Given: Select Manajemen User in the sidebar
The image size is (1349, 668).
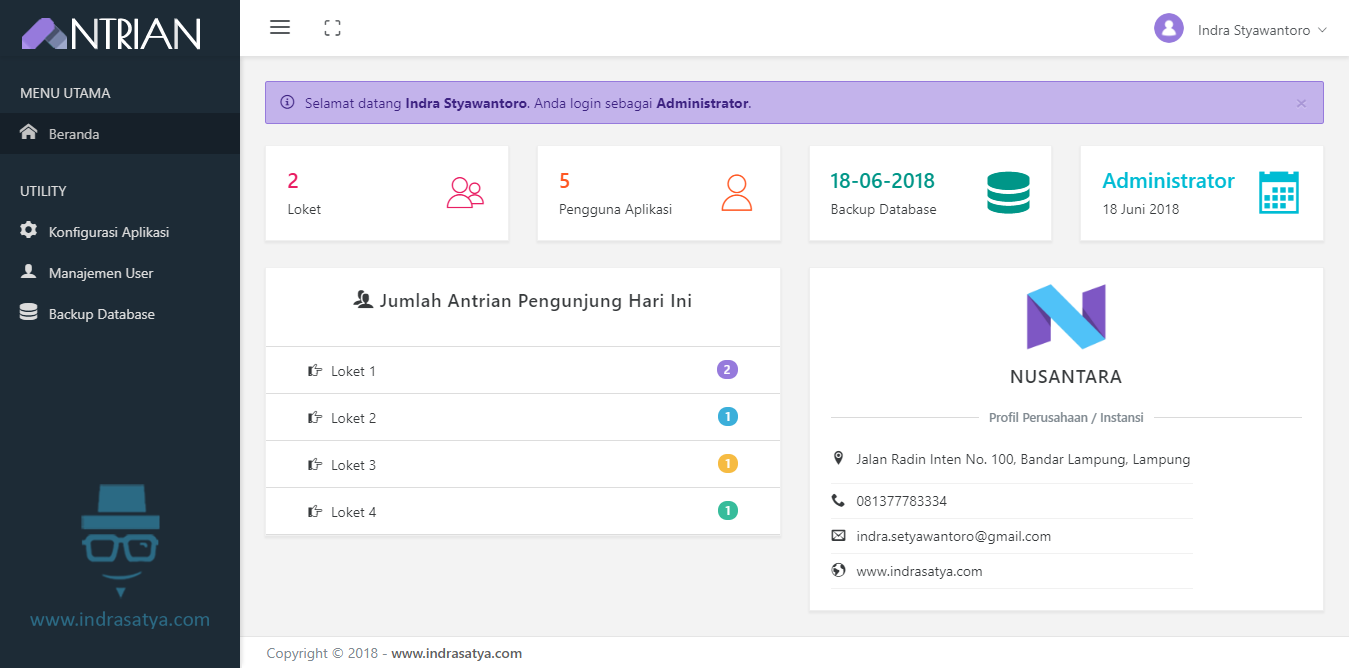Looking at the screenshot, I should pyautogui.click(x=100, y=272).
